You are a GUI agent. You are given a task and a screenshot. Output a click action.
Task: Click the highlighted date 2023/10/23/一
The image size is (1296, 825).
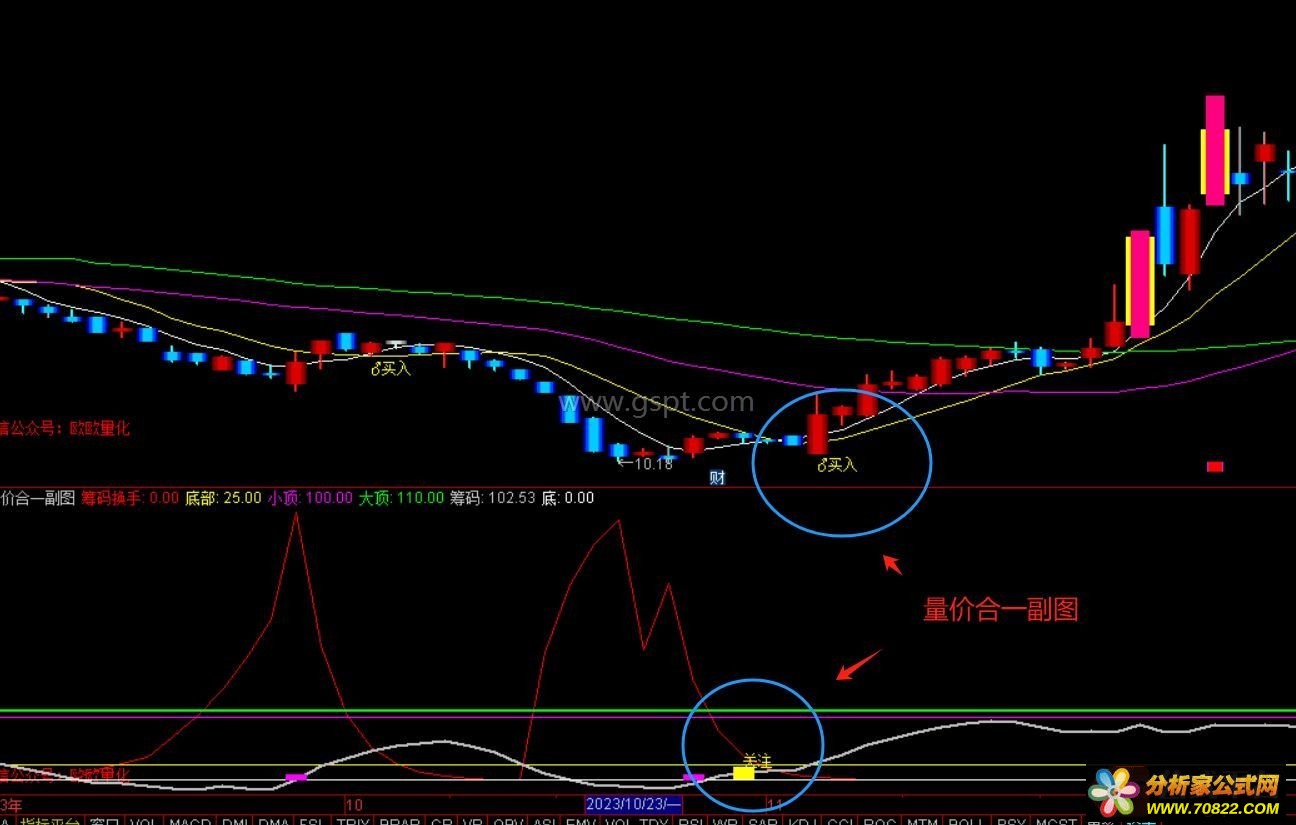coord(634,803)
